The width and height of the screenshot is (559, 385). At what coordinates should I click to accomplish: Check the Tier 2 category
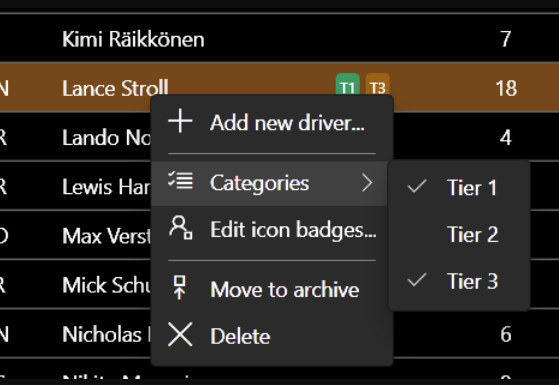[x=459, y=234]
